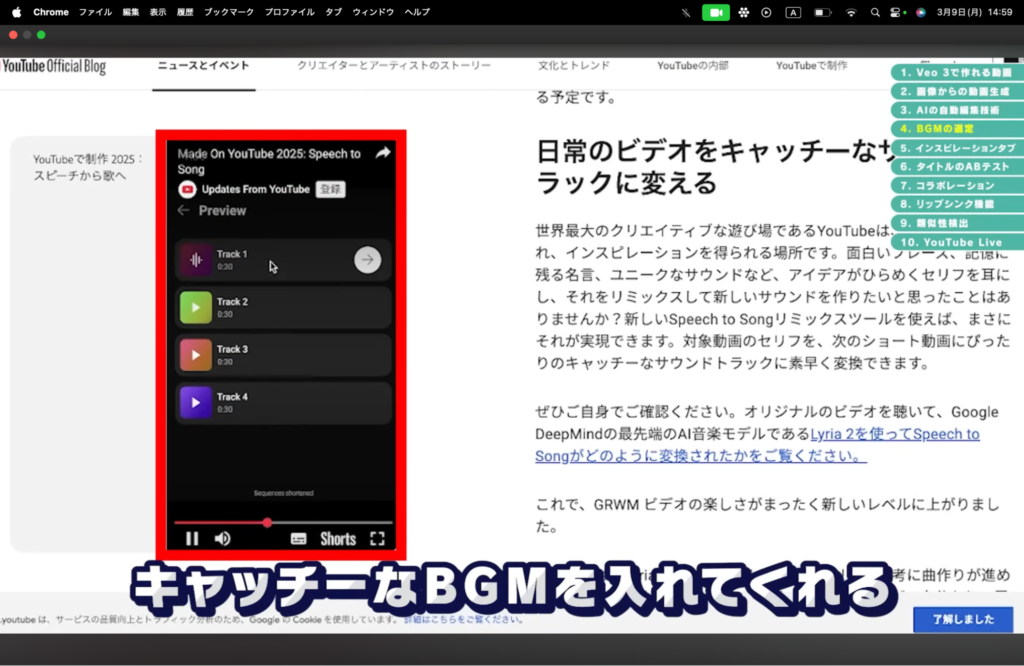The width and height of the screenshot is (1024, 666).
Task: Click the back arrow beside Preview
Action: pyautogui.click(x=183, y=211)
